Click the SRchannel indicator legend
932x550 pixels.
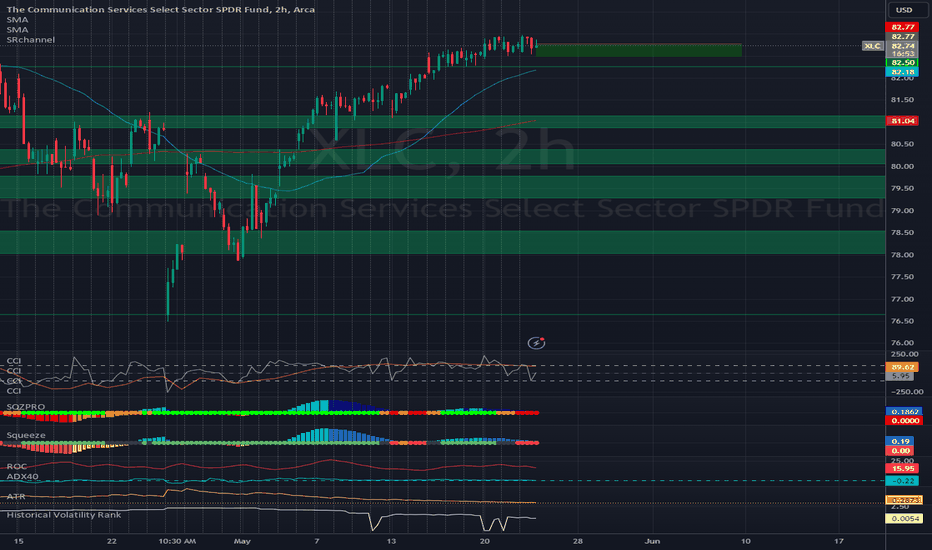[30, 40]
